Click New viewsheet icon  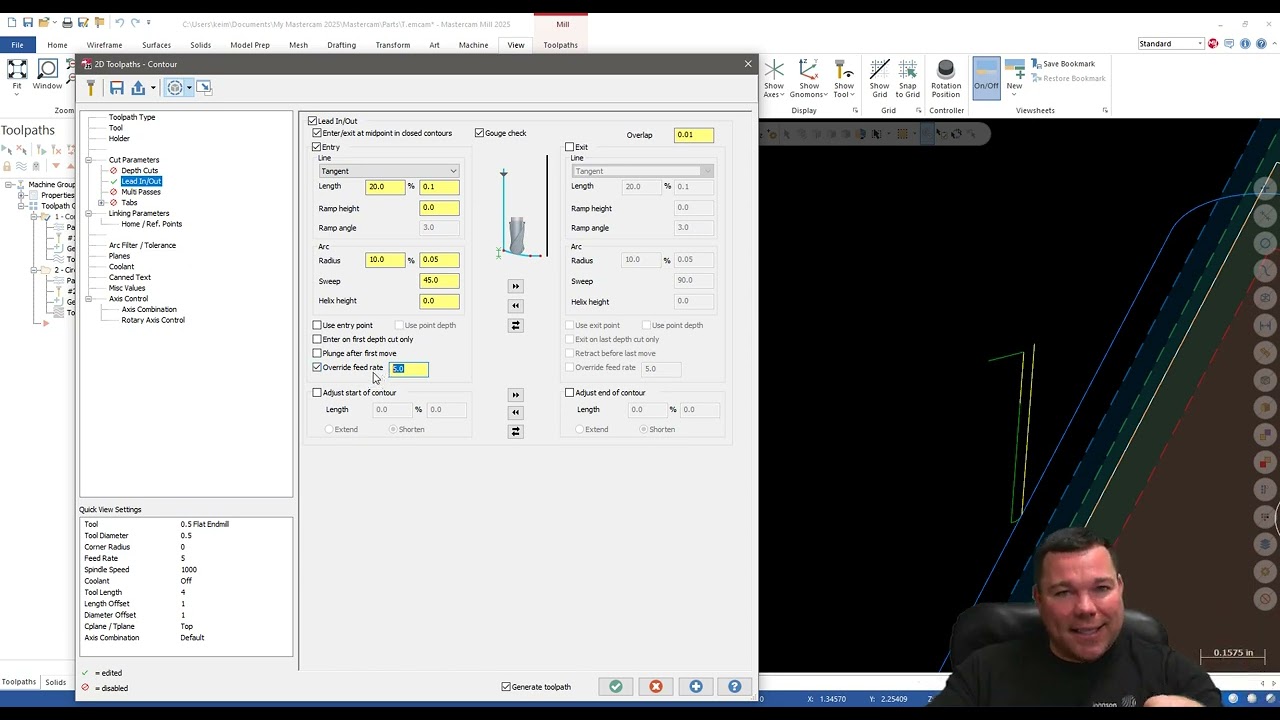click(1014, 70)
